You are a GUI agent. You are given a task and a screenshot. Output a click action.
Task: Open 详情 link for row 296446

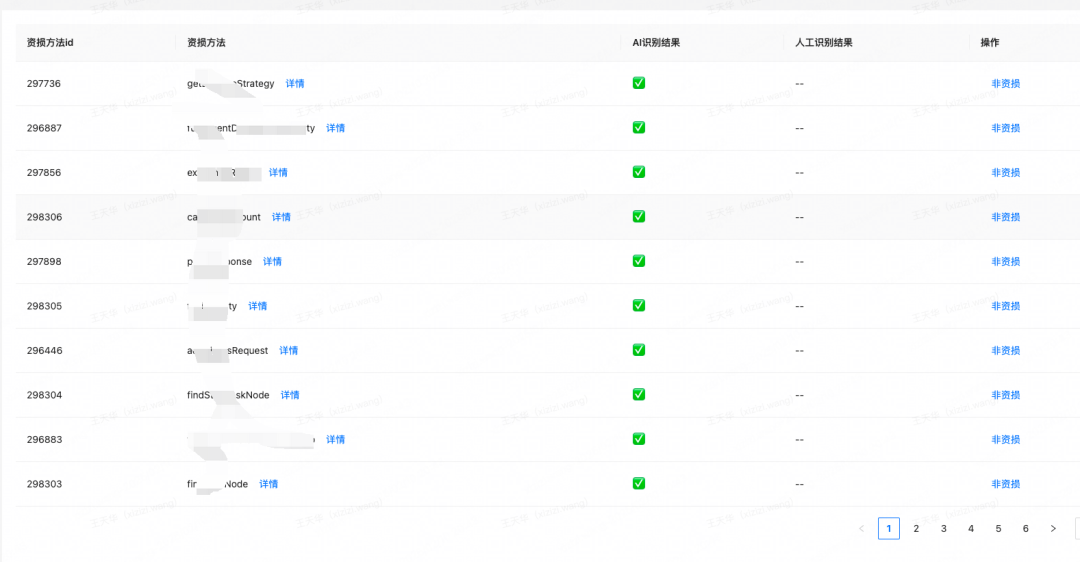click(289, 351)
